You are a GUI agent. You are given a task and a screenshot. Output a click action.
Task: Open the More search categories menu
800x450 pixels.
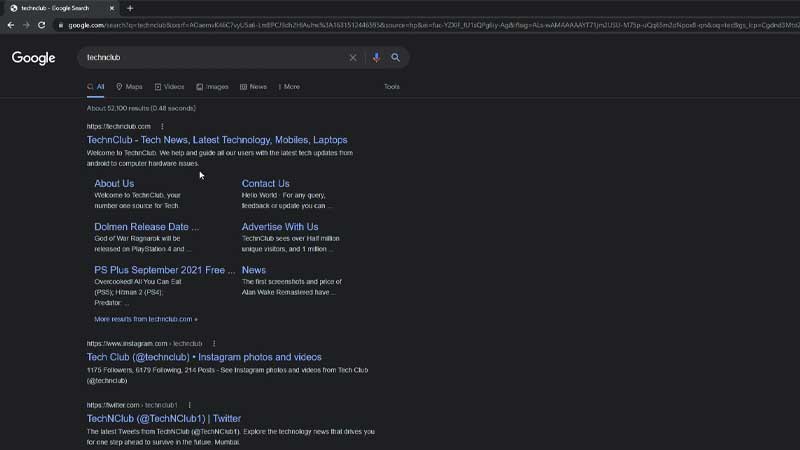289,87
